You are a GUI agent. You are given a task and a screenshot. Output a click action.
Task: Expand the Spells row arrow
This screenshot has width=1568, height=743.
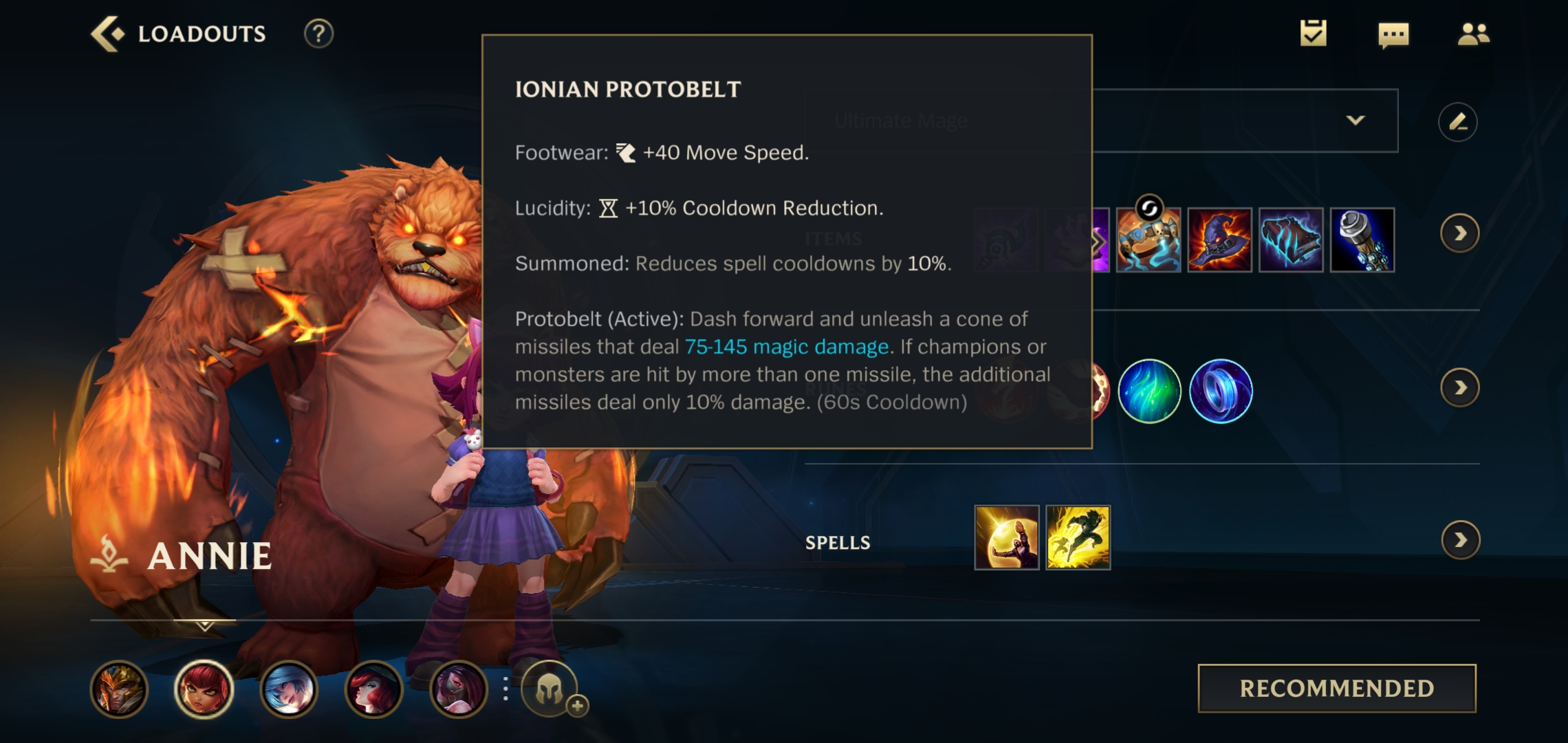tap(1460, 540)
